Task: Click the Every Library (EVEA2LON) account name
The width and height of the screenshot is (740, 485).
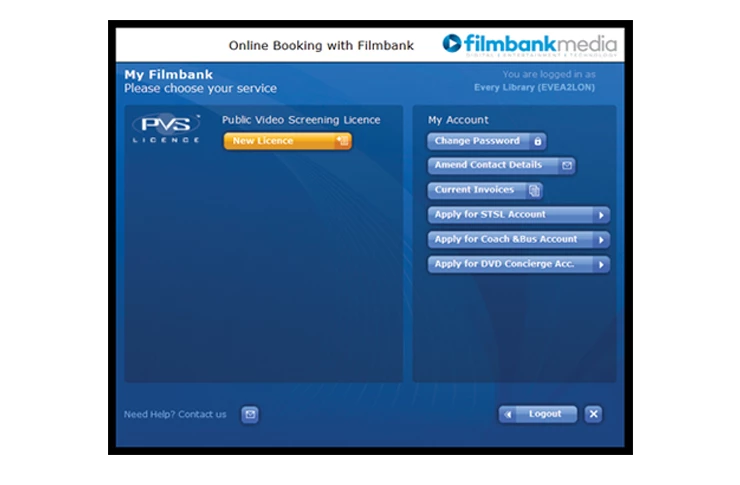Action: [x=534, y=87]
